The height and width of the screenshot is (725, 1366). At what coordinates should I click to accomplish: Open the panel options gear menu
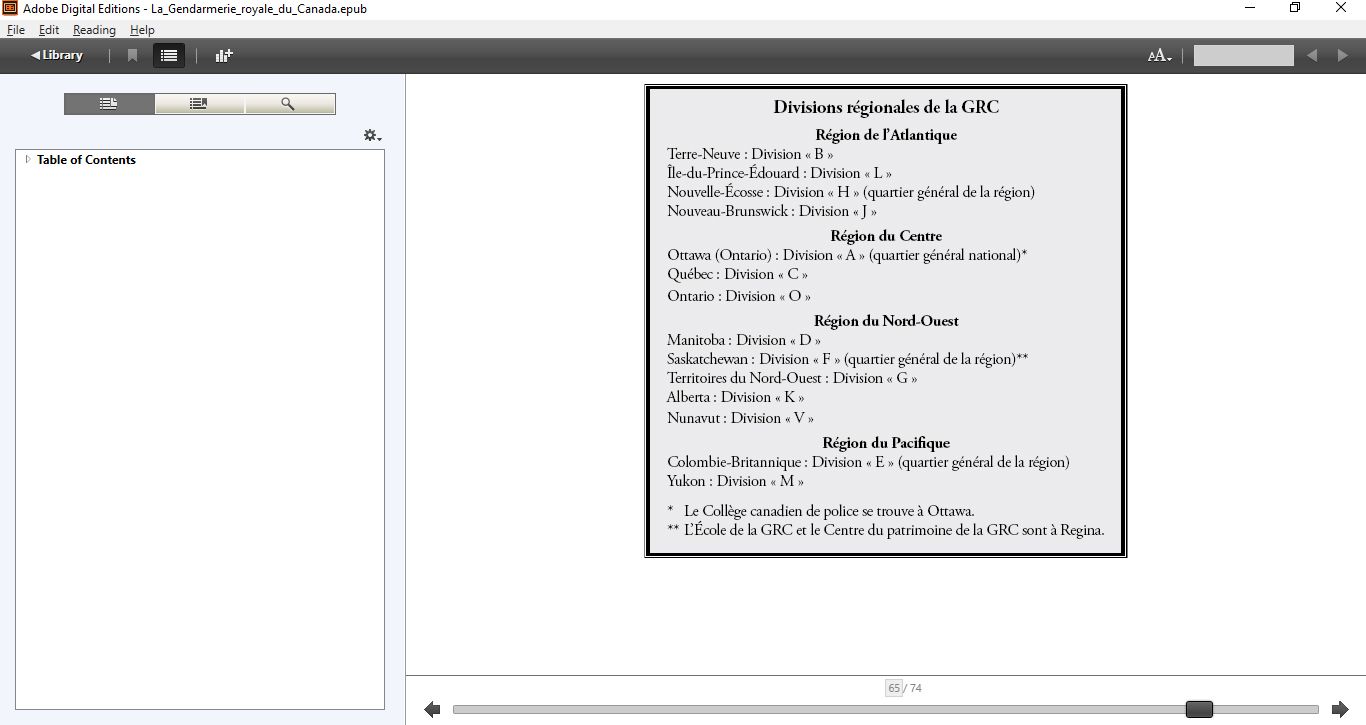(372, 135)
